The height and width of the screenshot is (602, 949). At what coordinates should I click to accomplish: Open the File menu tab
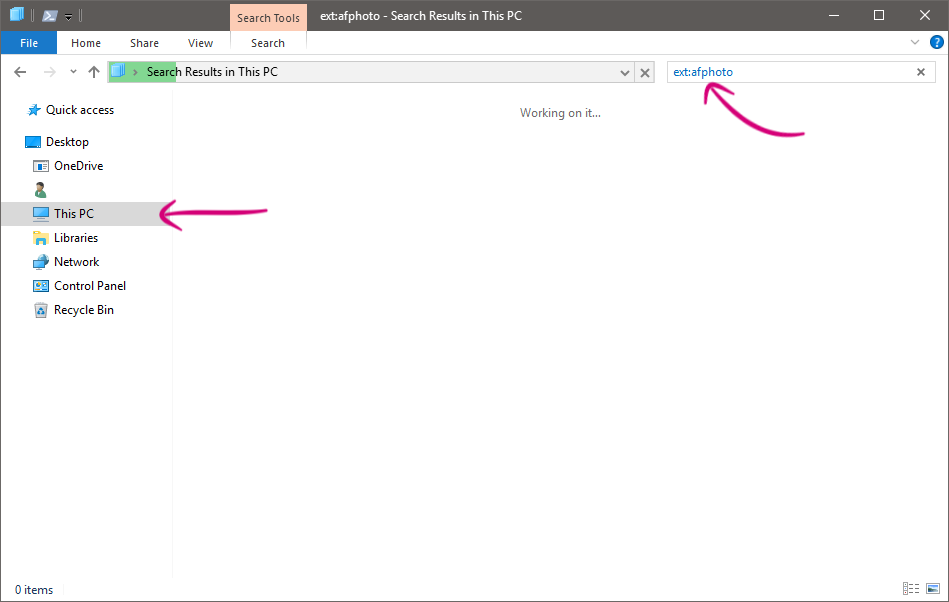coord(28,43)
